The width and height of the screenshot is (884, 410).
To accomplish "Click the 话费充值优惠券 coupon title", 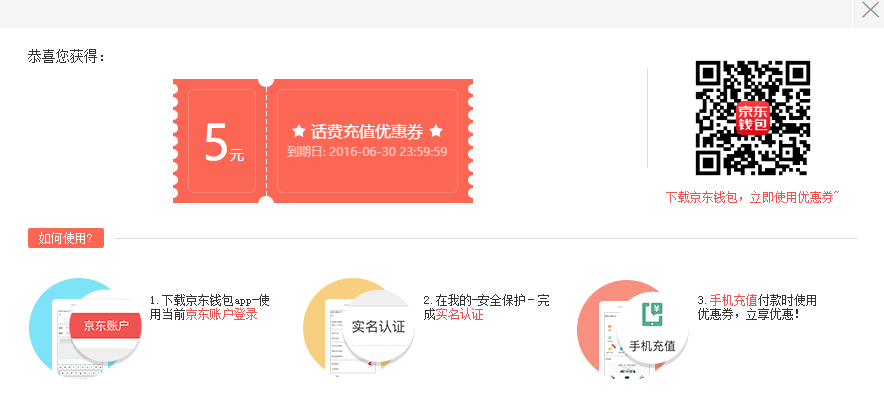I will coord(367,131).
